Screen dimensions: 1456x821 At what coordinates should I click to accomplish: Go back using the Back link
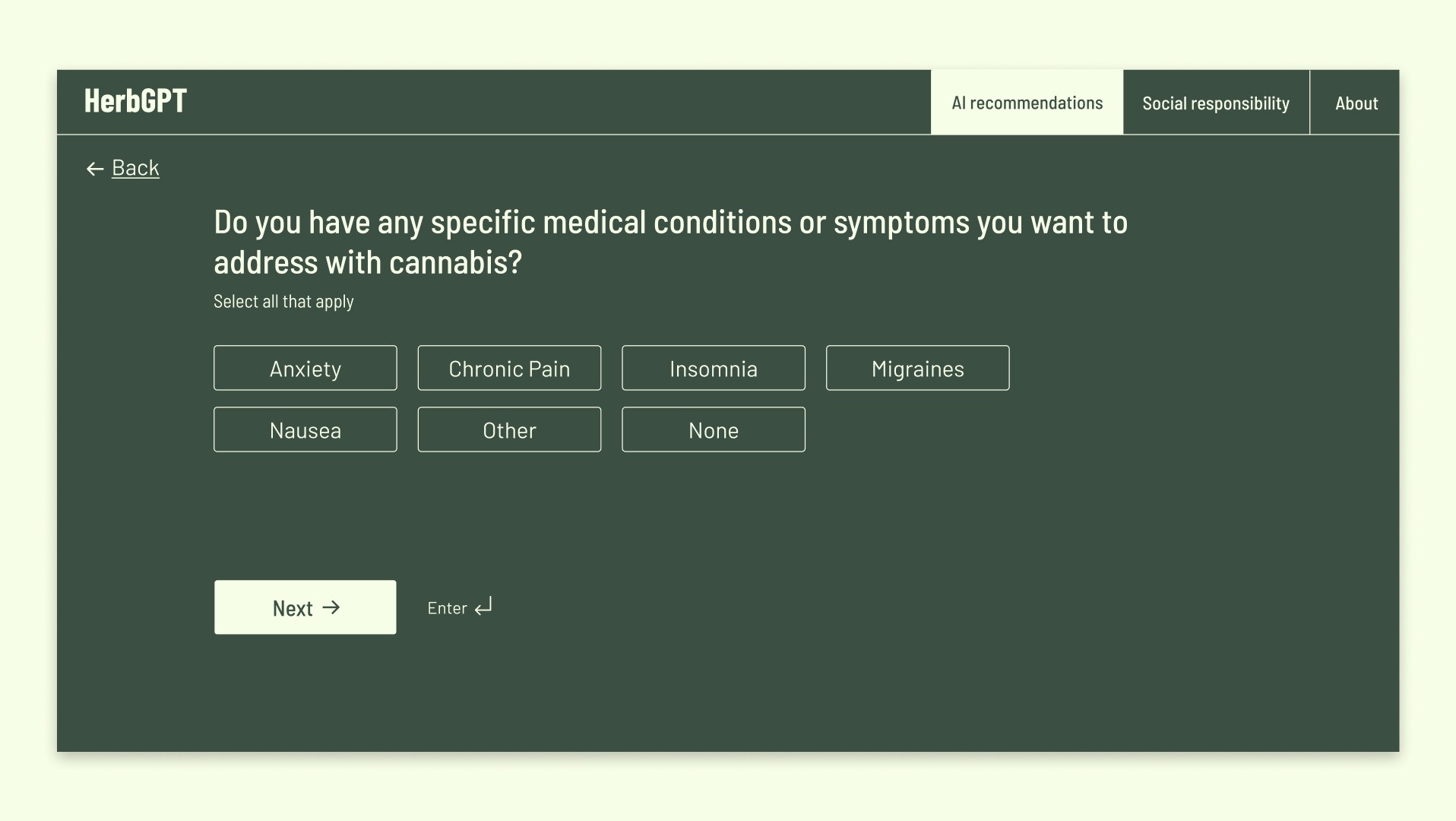click(x=135, y=167)
